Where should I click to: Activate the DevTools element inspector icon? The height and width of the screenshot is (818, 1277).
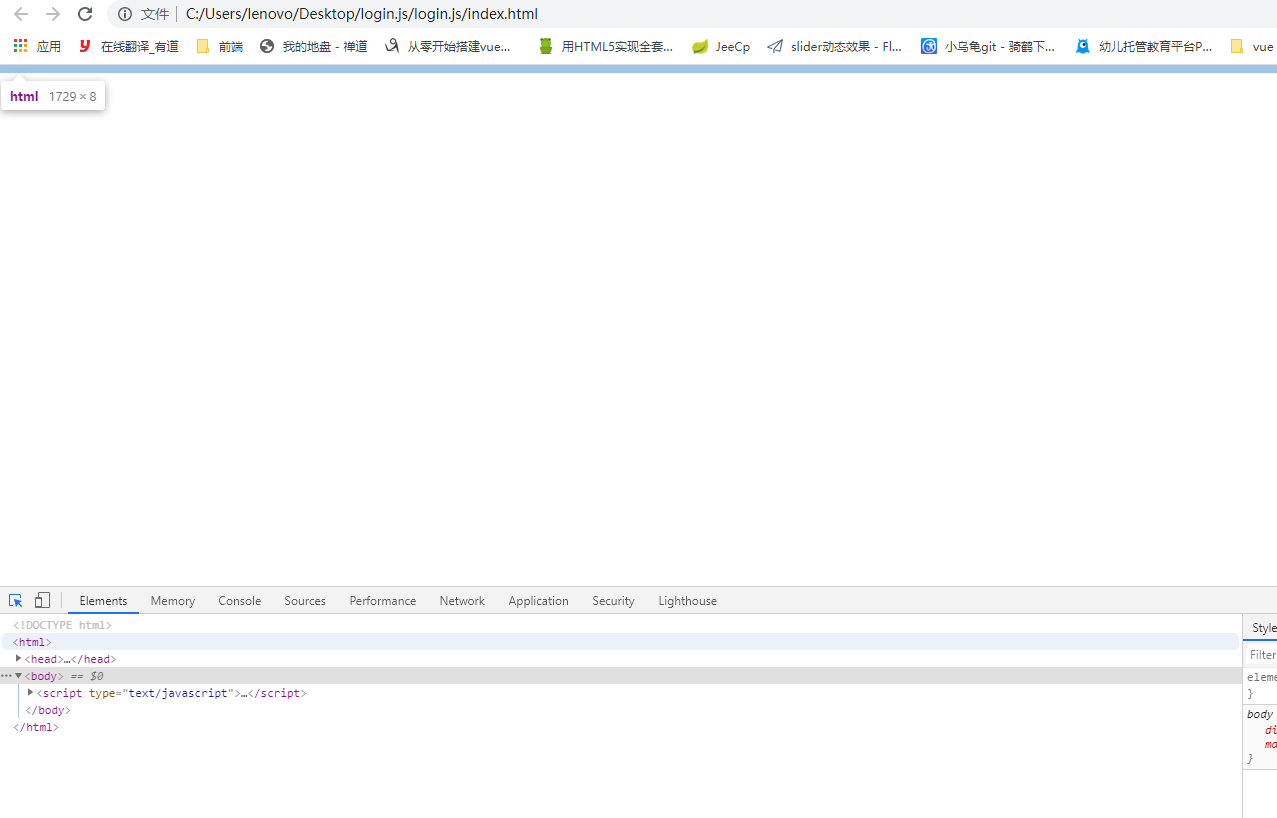pyautogui.click(x=16, y=601)
